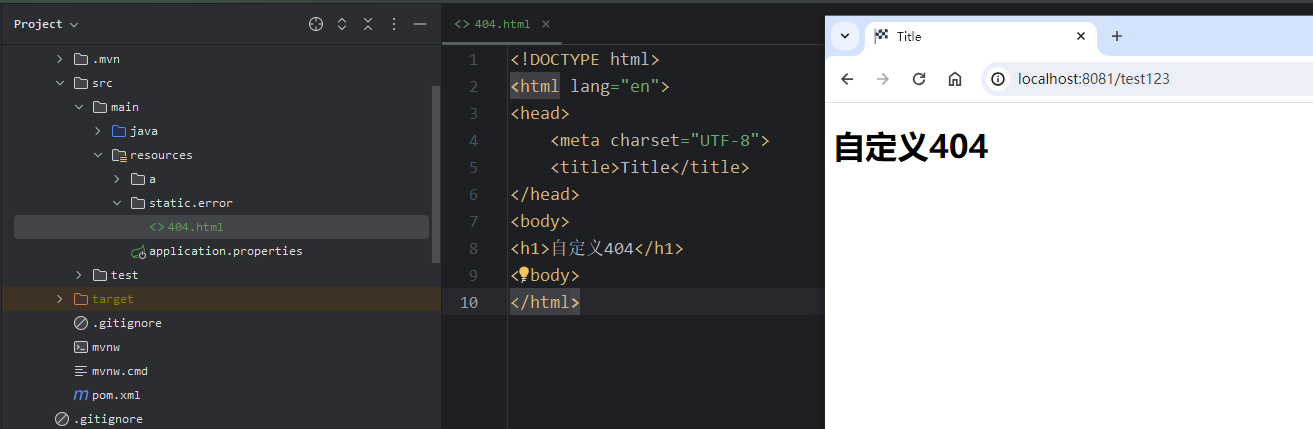Click the closing </html> tag
The width and height of the screenshot is (1313, 429).
coord(545,302)
